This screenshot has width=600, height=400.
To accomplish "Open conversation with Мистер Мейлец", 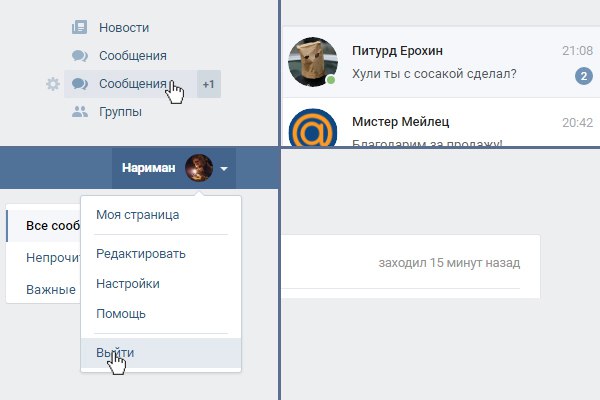I will (441, 122).
